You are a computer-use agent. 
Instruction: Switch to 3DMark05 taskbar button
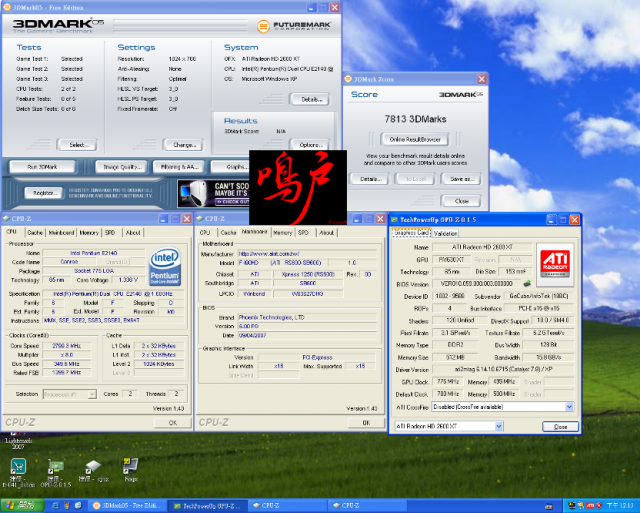pos(128,505)
